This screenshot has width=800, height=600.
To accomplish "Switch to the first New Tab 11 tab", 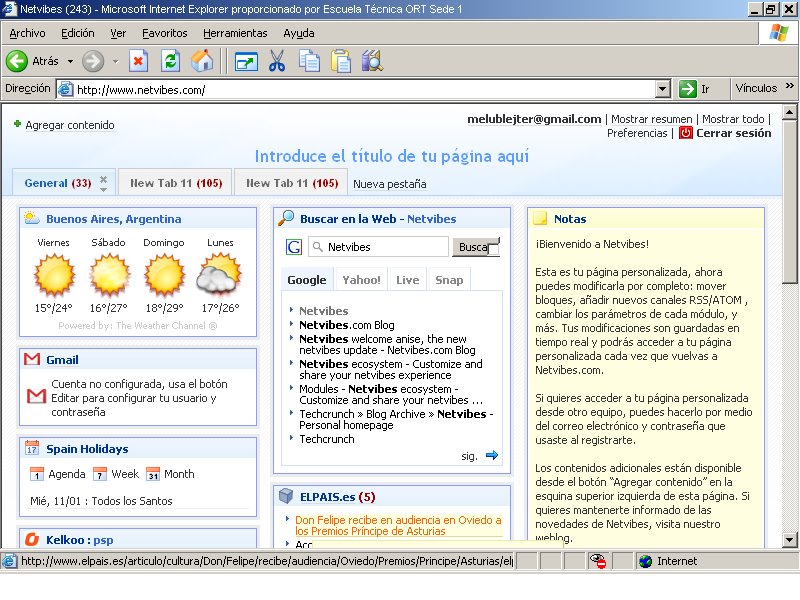I will 176,183.
